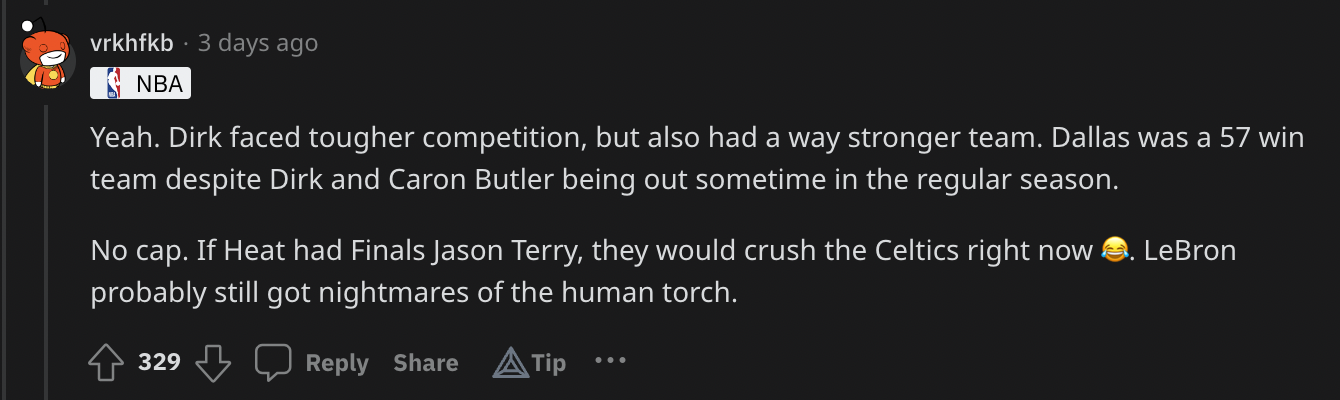Visit the vrkhfkb username profile link
Image resolution: width=1340 pixels, height=400 pixels.
pos(132,43)
